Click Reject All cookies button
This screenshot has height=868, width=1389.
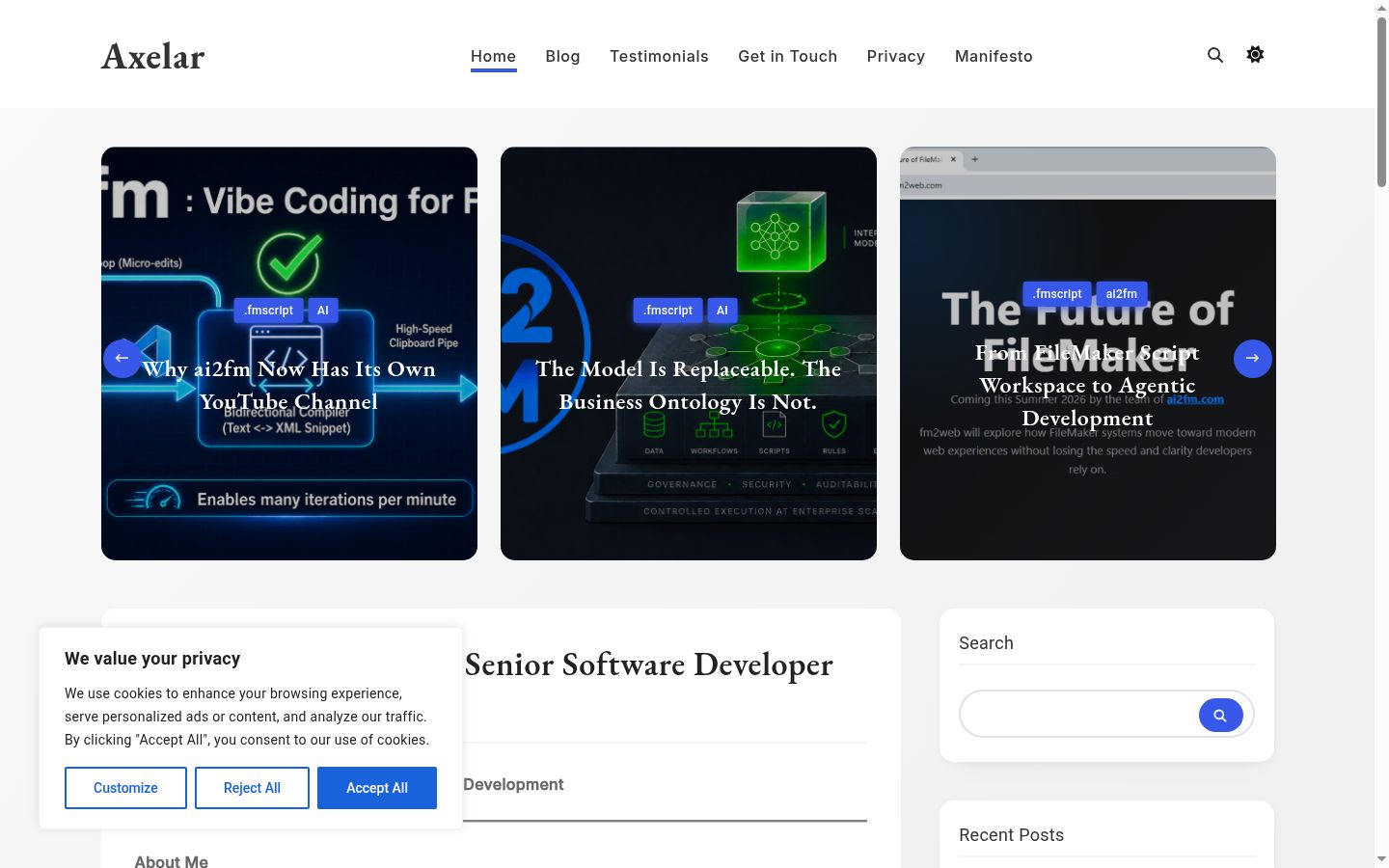pos(252,788)
